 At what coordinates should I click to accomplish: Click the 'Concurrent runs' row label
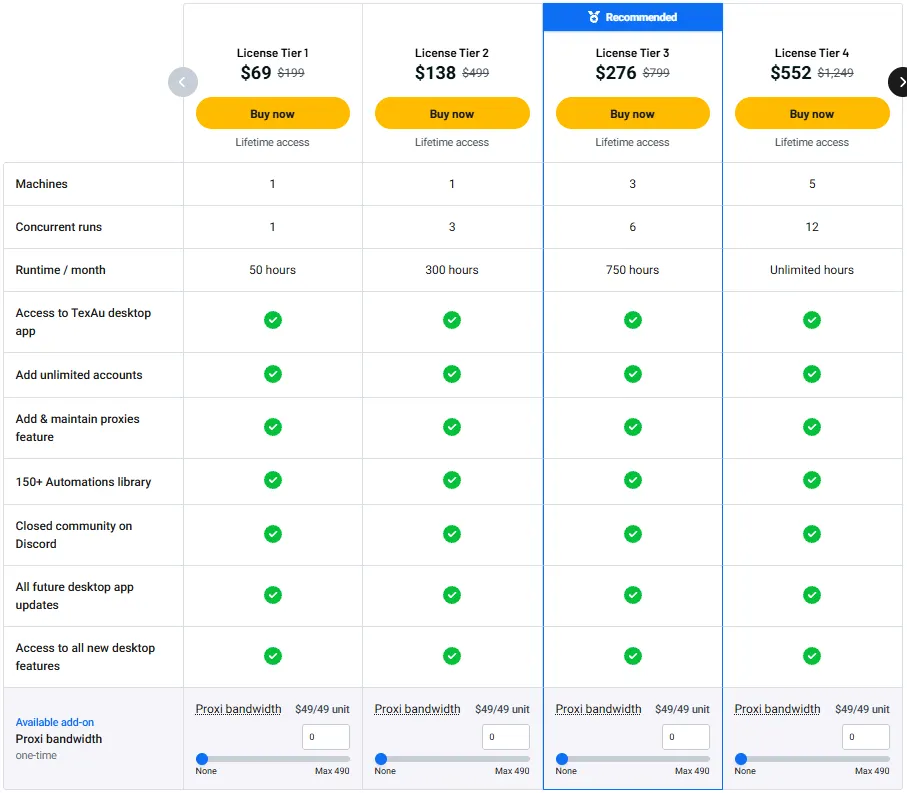(58, 227)
